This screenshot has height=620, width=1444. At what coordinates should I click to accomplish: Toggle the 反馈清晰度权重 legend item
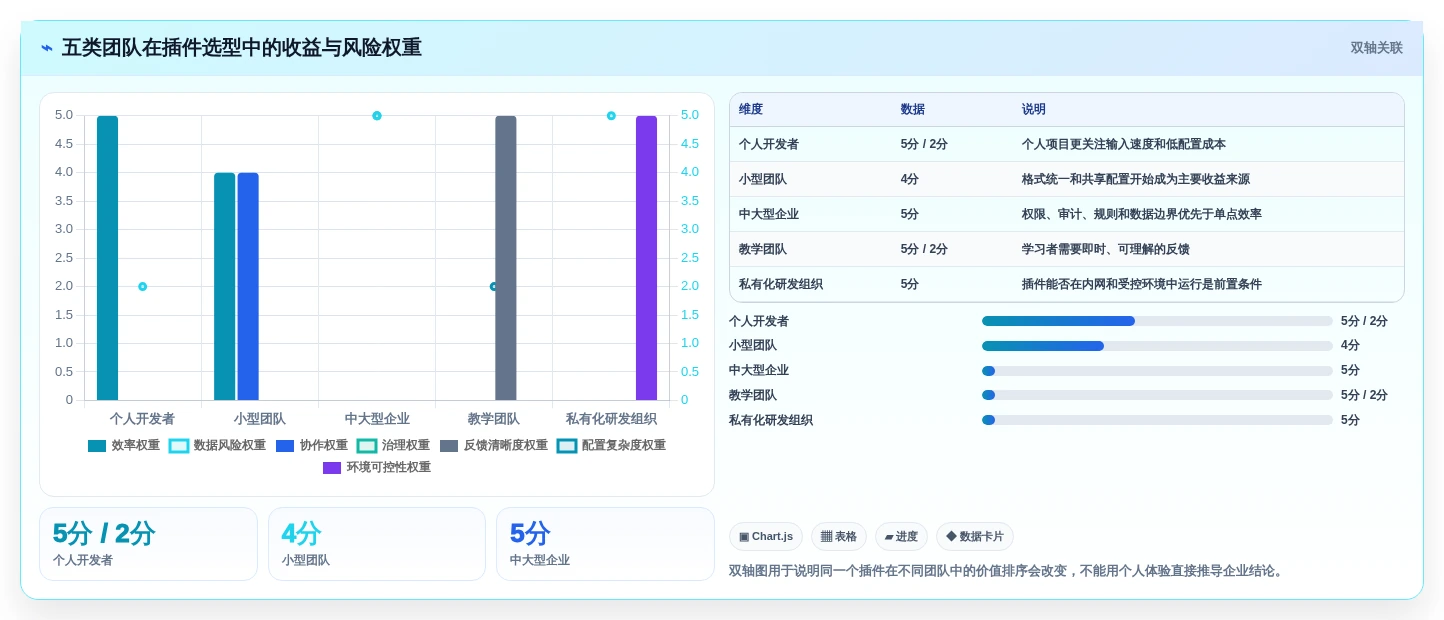(x=494, y=446)
